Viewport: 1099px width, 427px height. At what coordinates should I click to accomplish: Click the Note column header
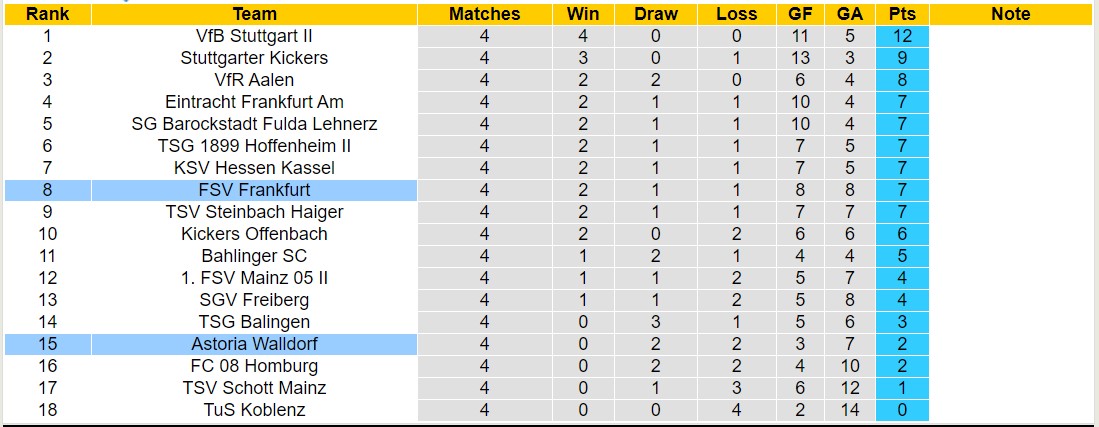pyautogui.click(x=1011, y=14)
